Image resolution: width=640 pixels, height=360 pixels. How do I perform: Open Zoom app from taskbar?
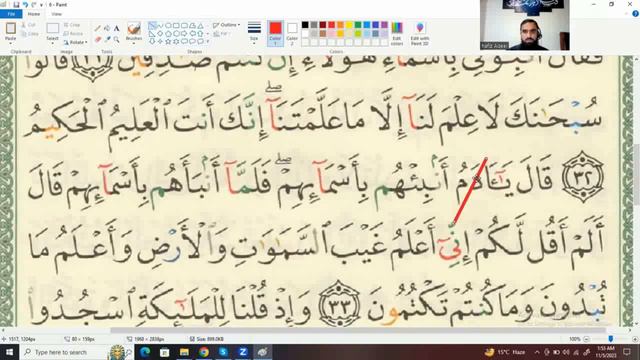tap(243, 352)
